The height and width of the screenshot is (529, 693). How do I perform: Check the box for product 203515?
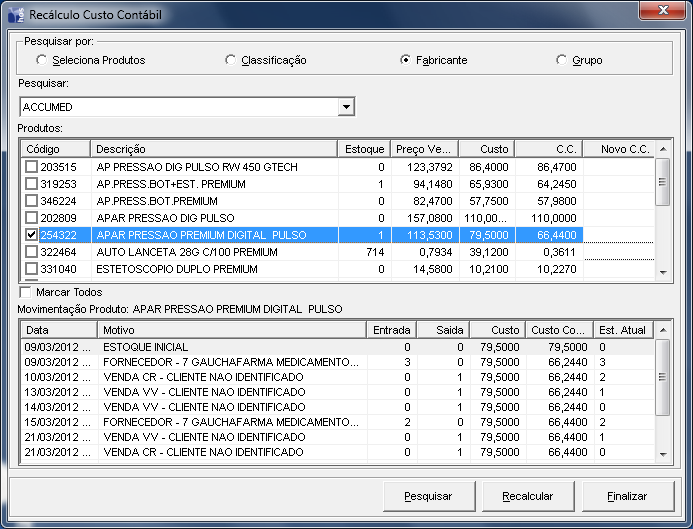pos(31,167)
